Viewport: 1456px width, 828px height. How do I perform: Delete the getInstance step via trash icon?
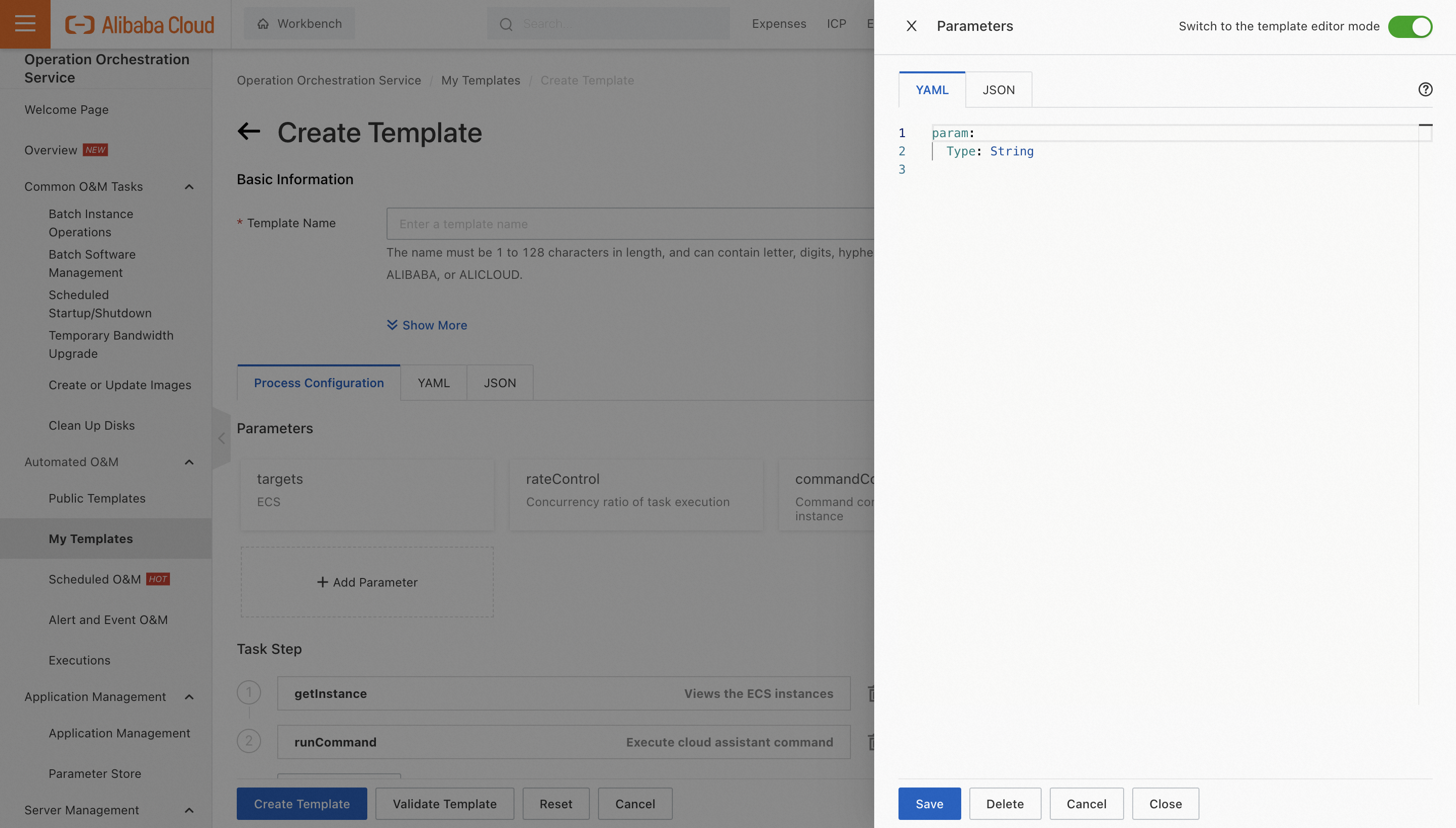(x=871, y=693)
